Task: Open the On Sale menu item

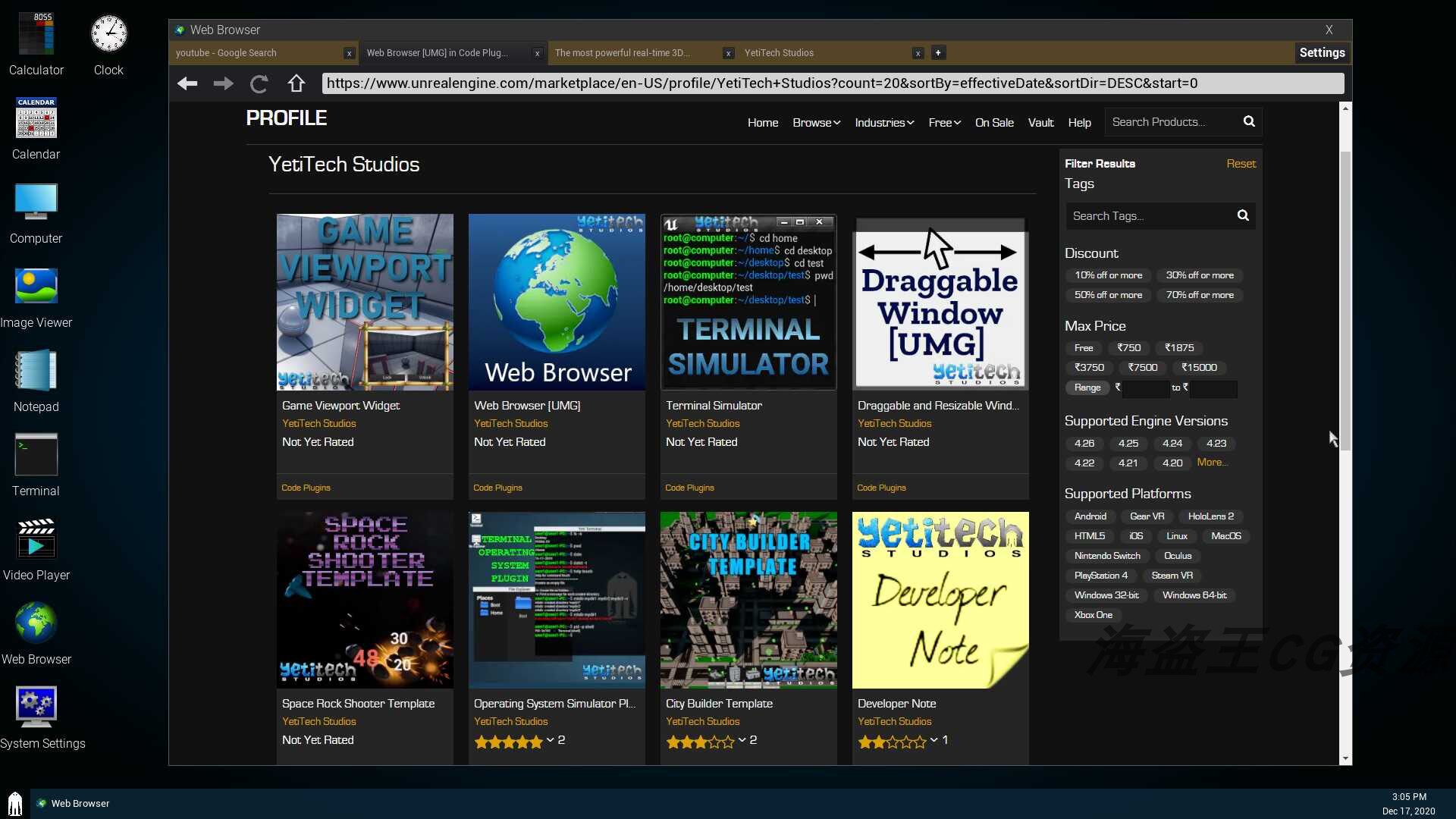Action: (x=993, y=123)
